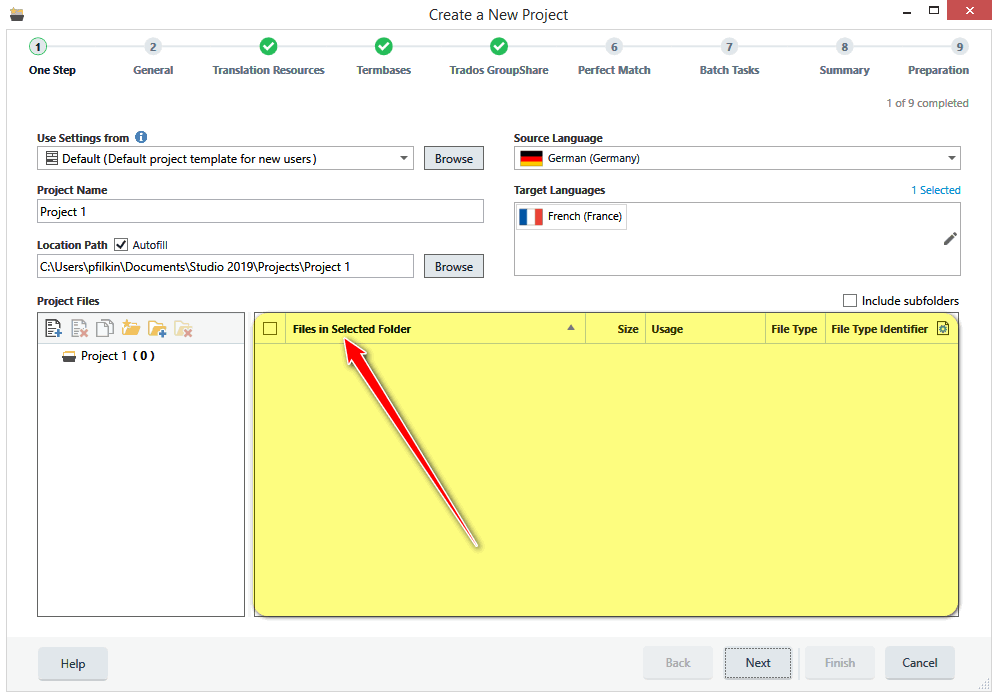Click the new folder icon with star
Screen dimensions: 994x697
click(x=131, y=328)
